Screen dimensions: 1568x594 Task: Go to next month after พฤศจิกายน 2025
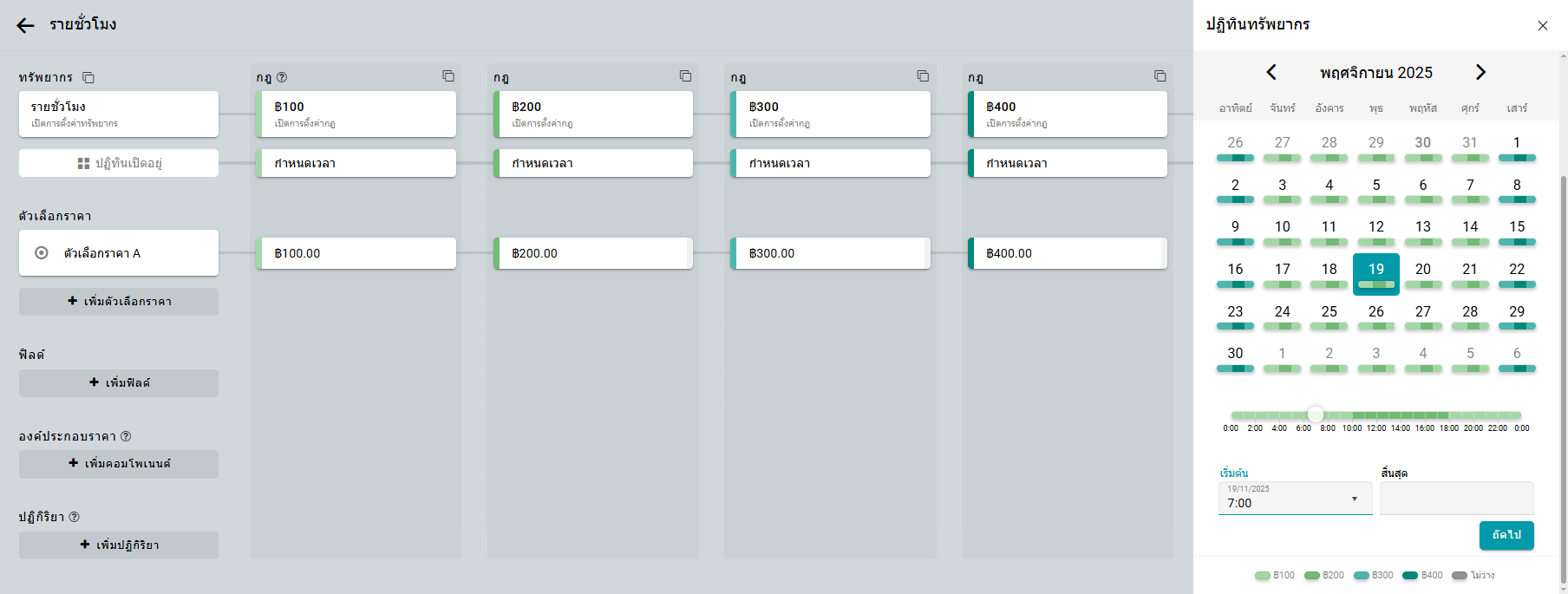[x=1480, y=72]
